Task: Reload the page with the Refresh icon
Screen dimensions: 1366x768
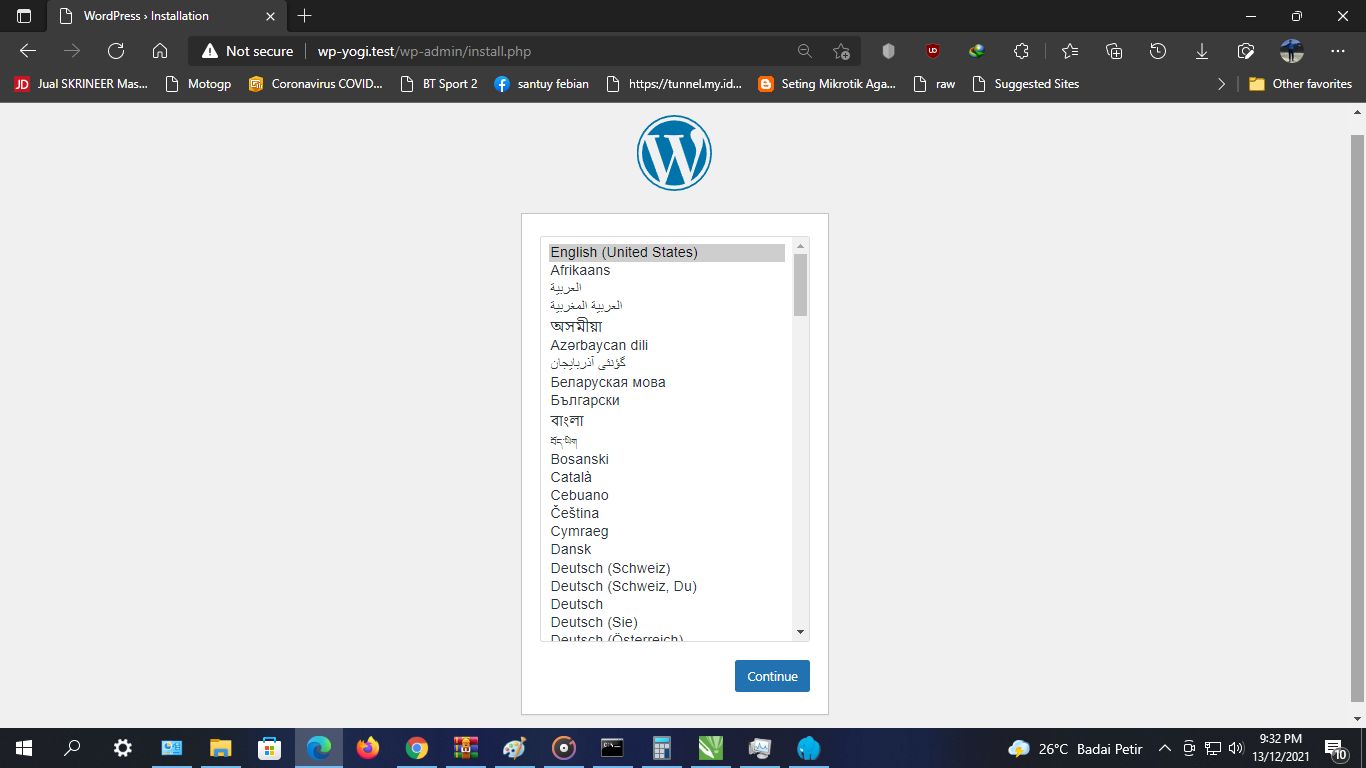Action: pos(116,51)
